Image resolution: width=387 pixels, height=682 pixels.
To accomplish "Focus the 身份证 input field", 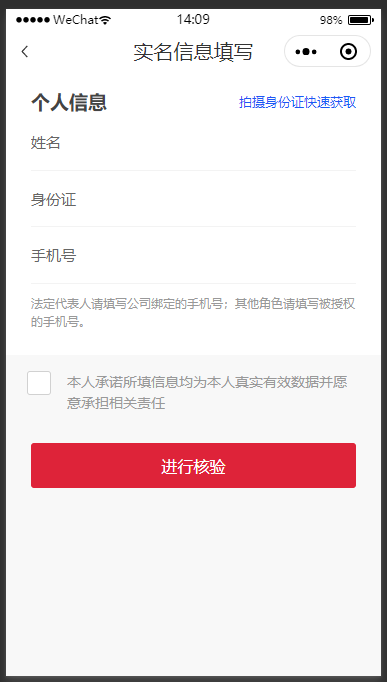I will [194, 199].
